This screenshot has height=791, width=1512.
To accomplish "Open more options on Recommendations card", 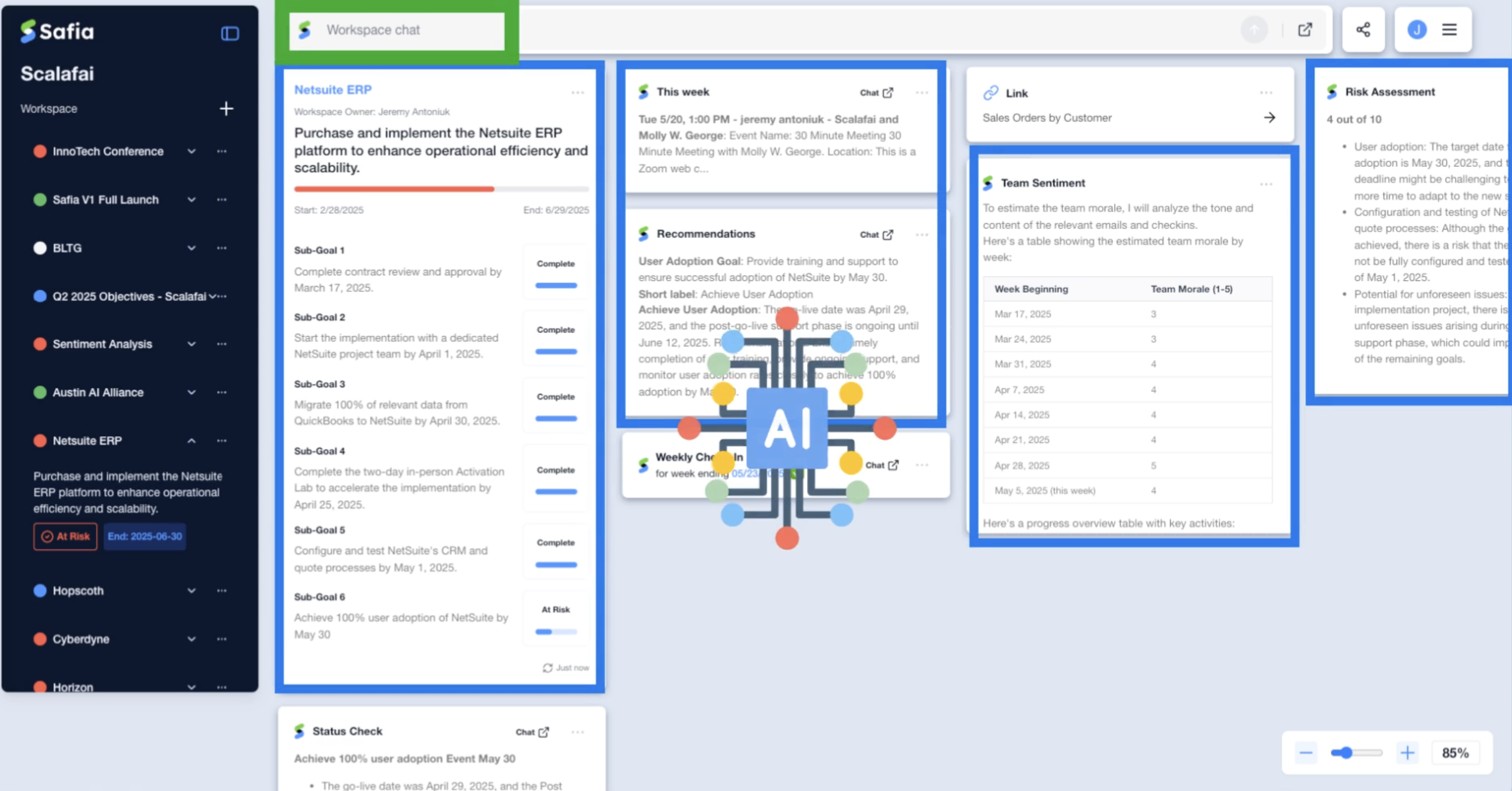I will 922,235.
